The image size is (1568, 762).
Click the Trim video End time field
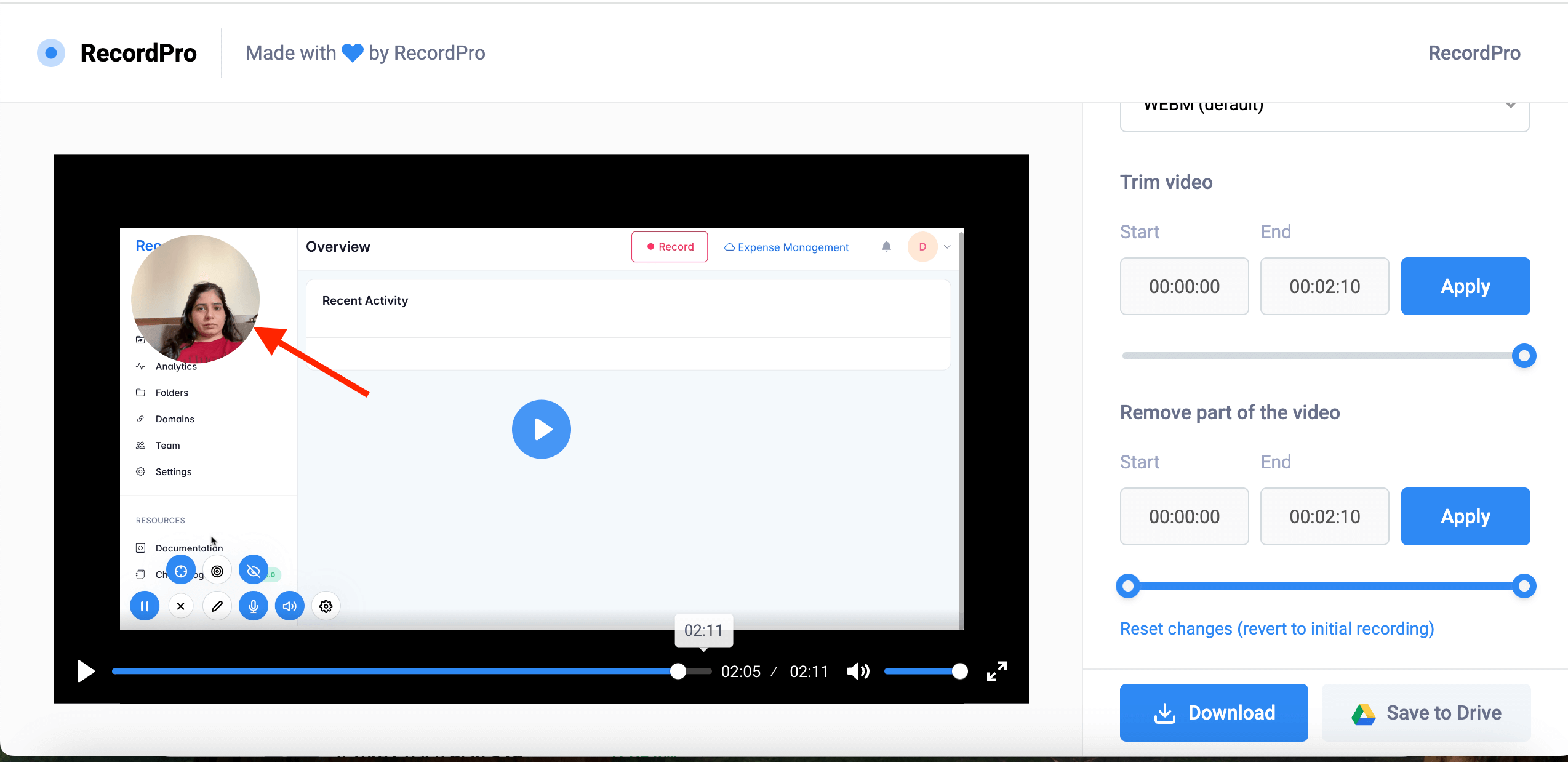click(x=1324, y=286)
